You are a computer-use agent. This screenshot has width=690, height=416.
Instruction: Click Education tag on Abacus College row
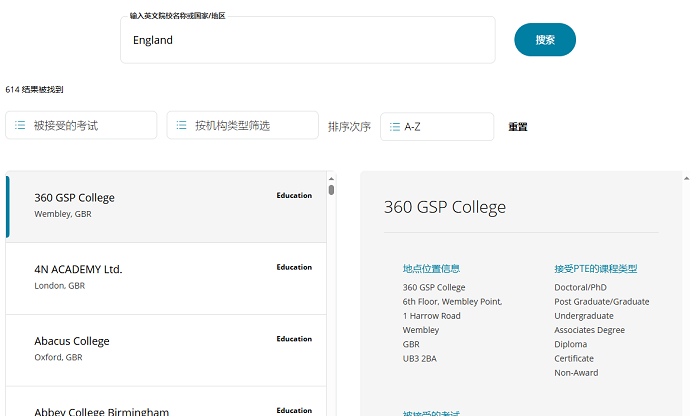294,340
